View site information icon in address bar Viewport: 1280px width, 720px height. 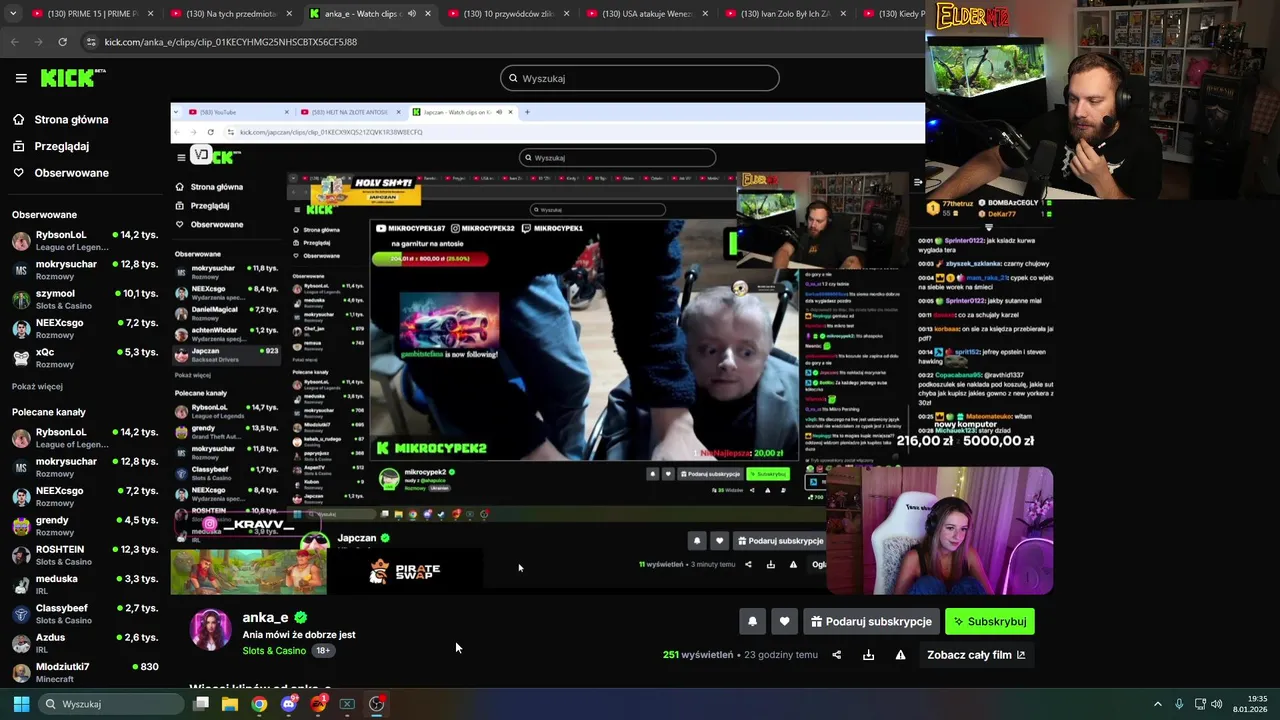[91, 42]
